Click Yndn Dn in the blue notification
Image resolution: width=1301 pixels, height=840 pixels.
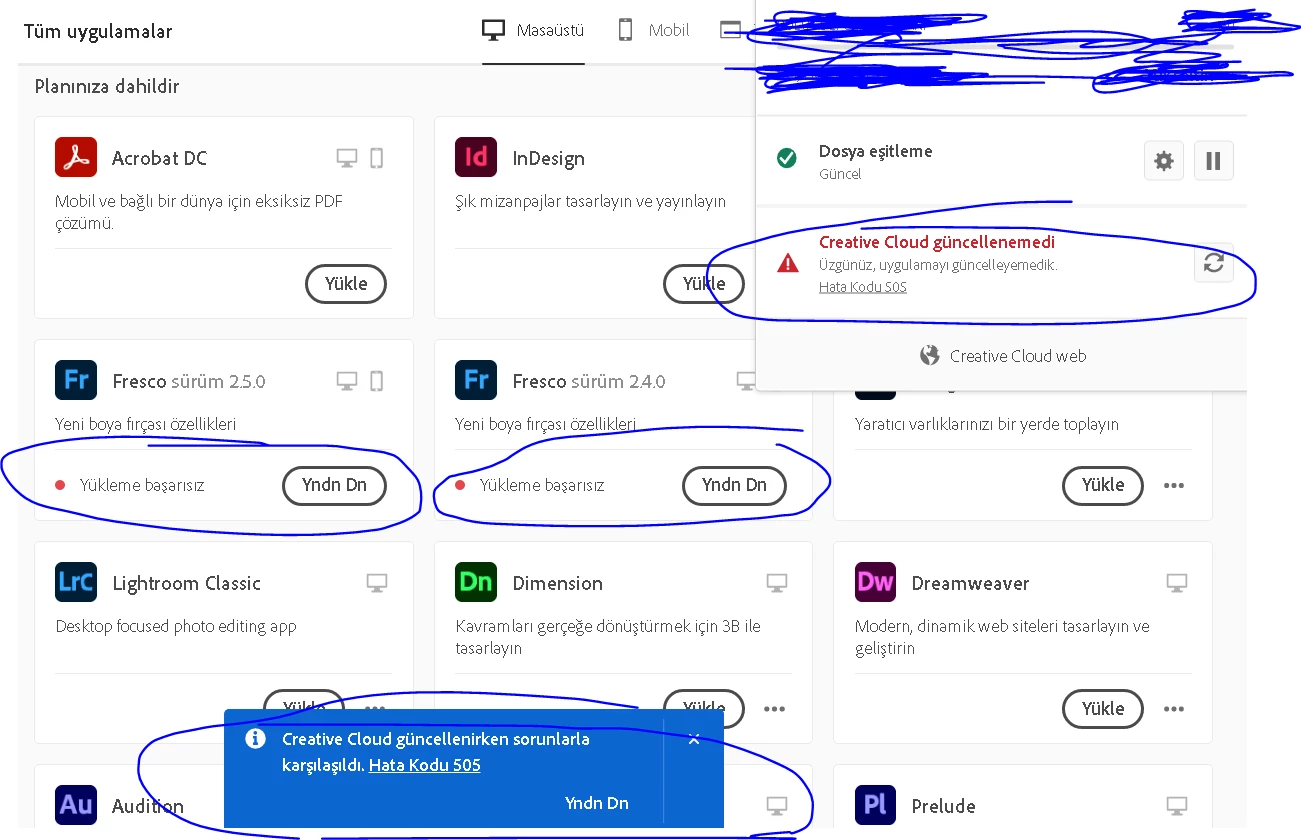coord(597,803)
